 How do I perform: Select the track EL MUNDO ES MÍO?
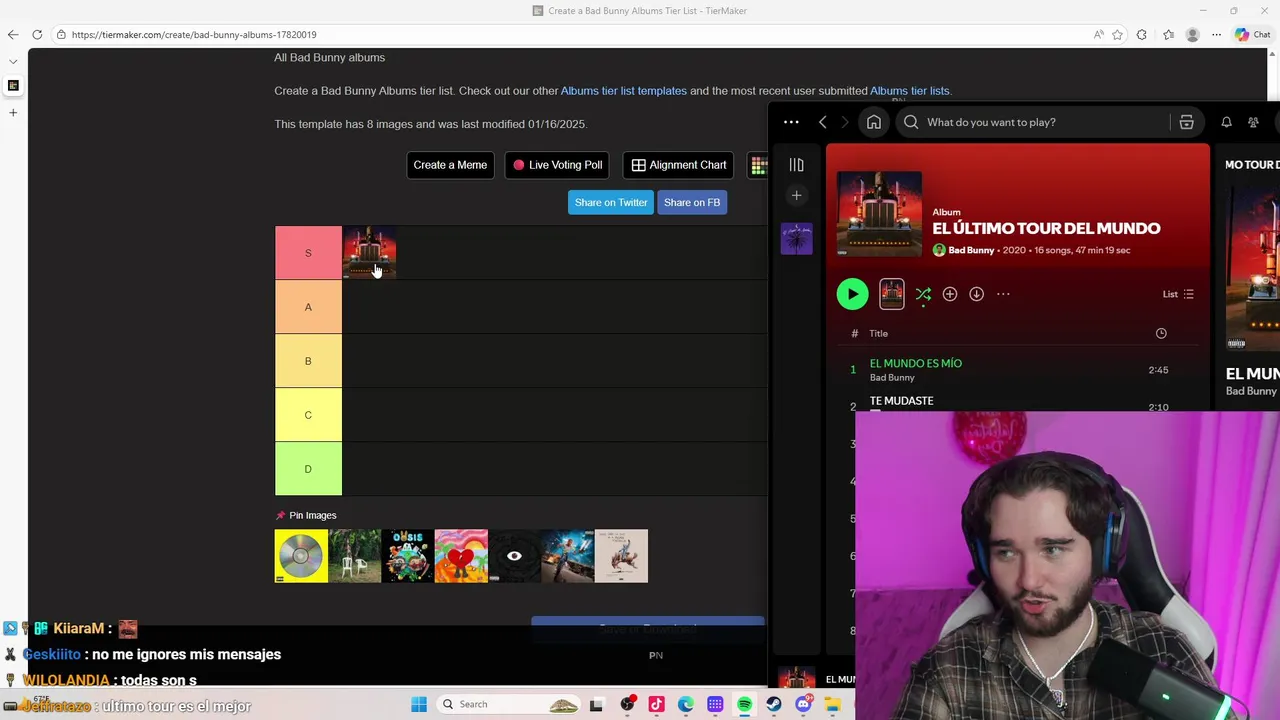[x=916, y=363]
